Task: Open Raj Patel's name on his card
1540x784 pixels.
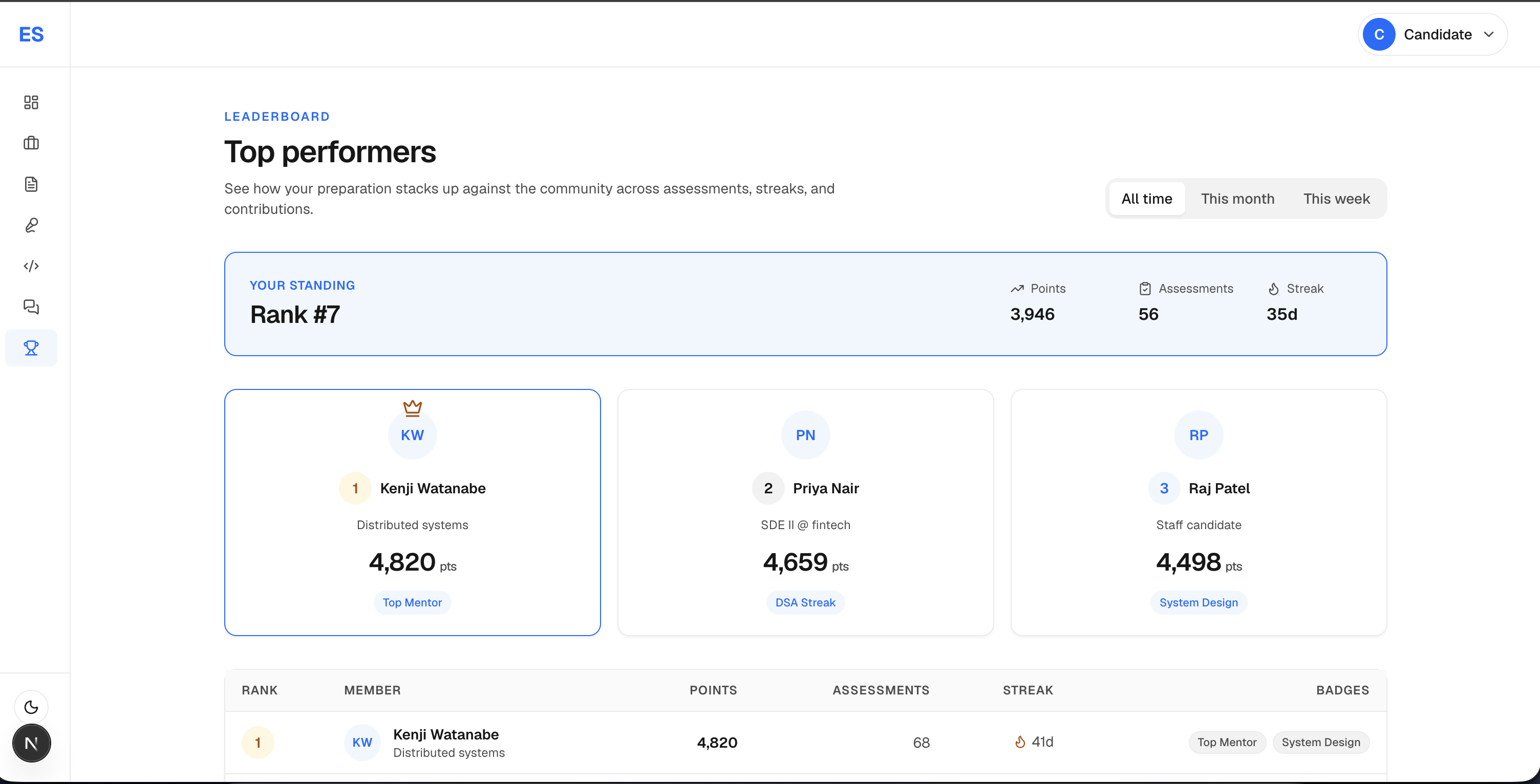Action: (x=1219, y=488)
